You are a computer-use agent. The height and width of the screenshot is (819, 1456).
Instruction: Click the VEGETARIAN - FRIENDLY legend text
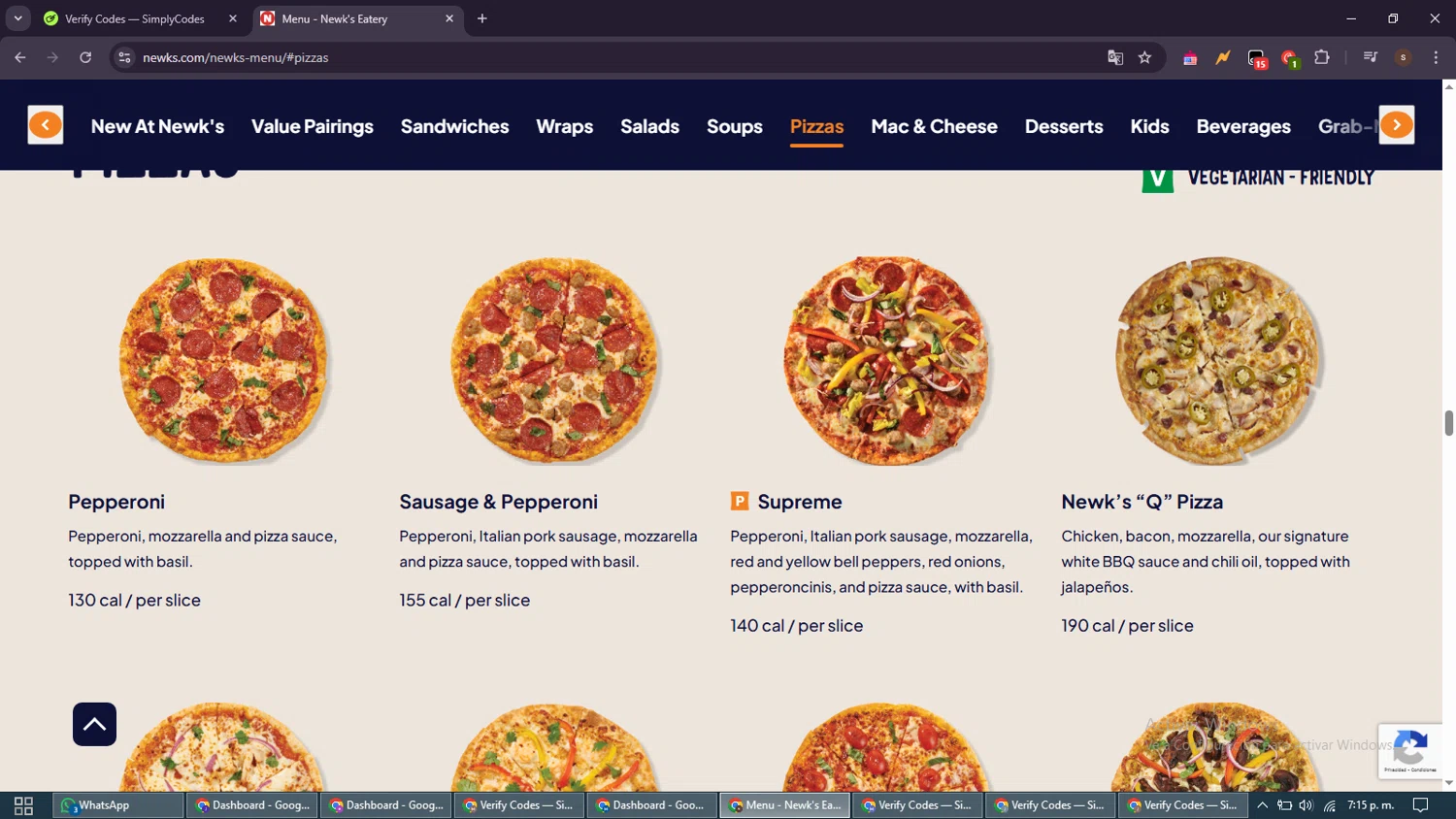[1280, 178]
